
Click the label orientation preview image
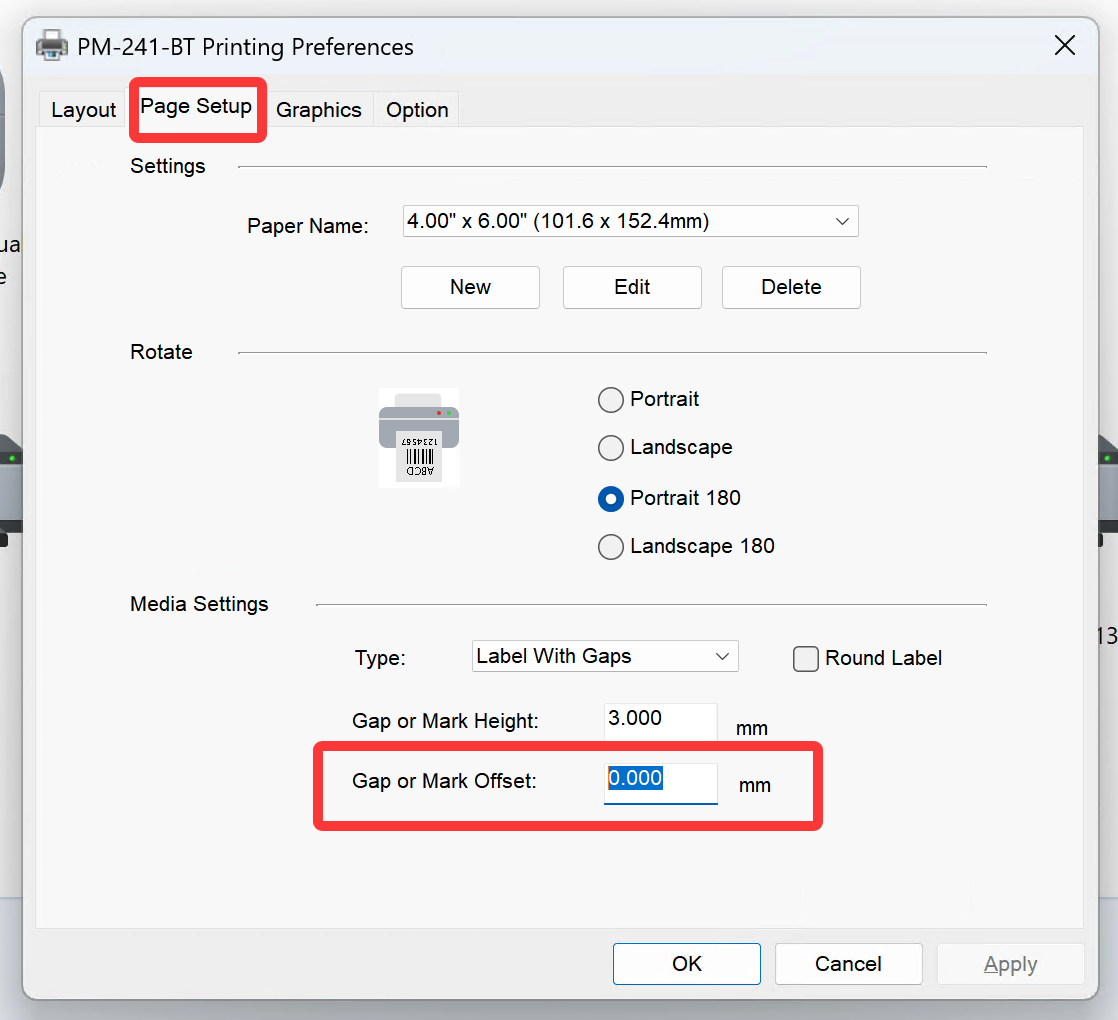click(x=419, y=437)
